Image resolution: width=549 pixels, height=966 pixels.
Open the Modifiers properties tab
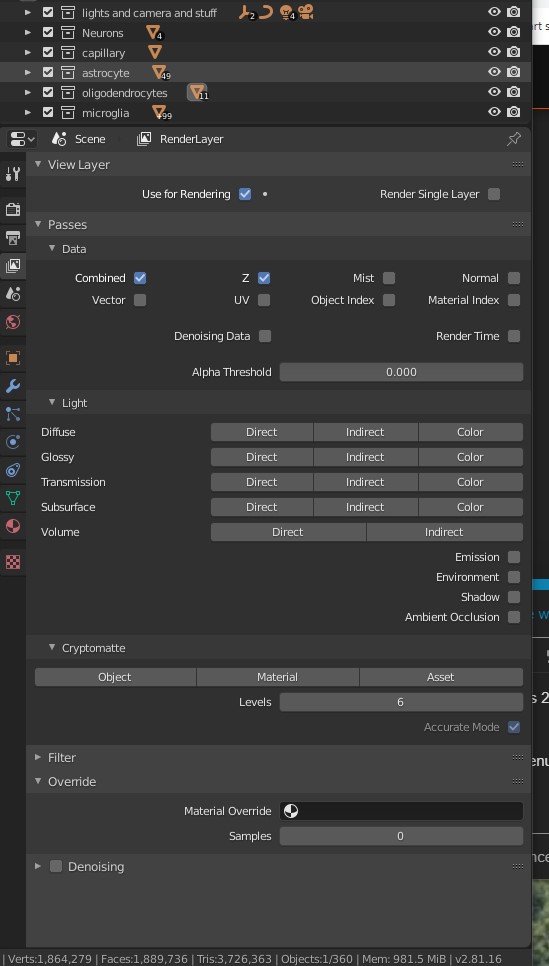click(13, 386)
